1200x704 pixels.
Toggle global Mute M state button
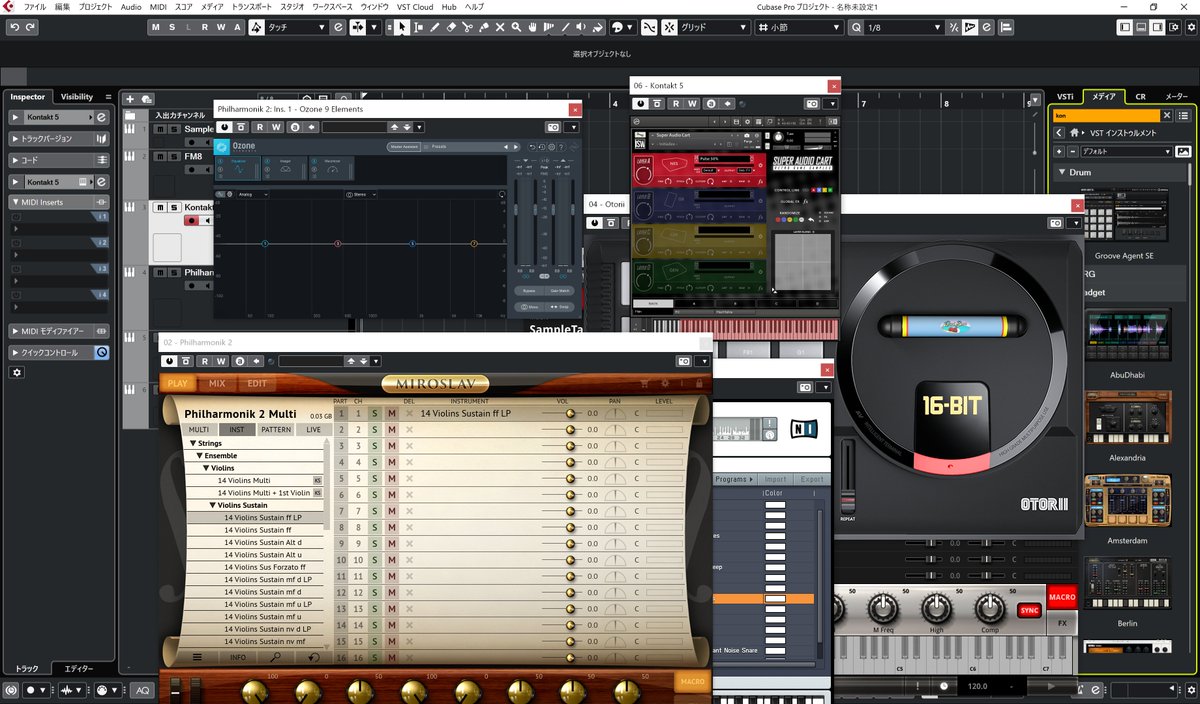157,27
